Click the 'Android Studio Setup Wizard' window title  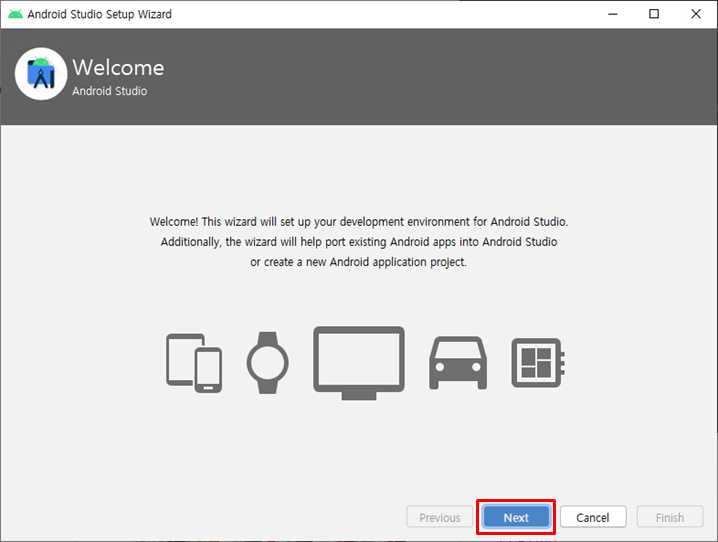[99, 14]
